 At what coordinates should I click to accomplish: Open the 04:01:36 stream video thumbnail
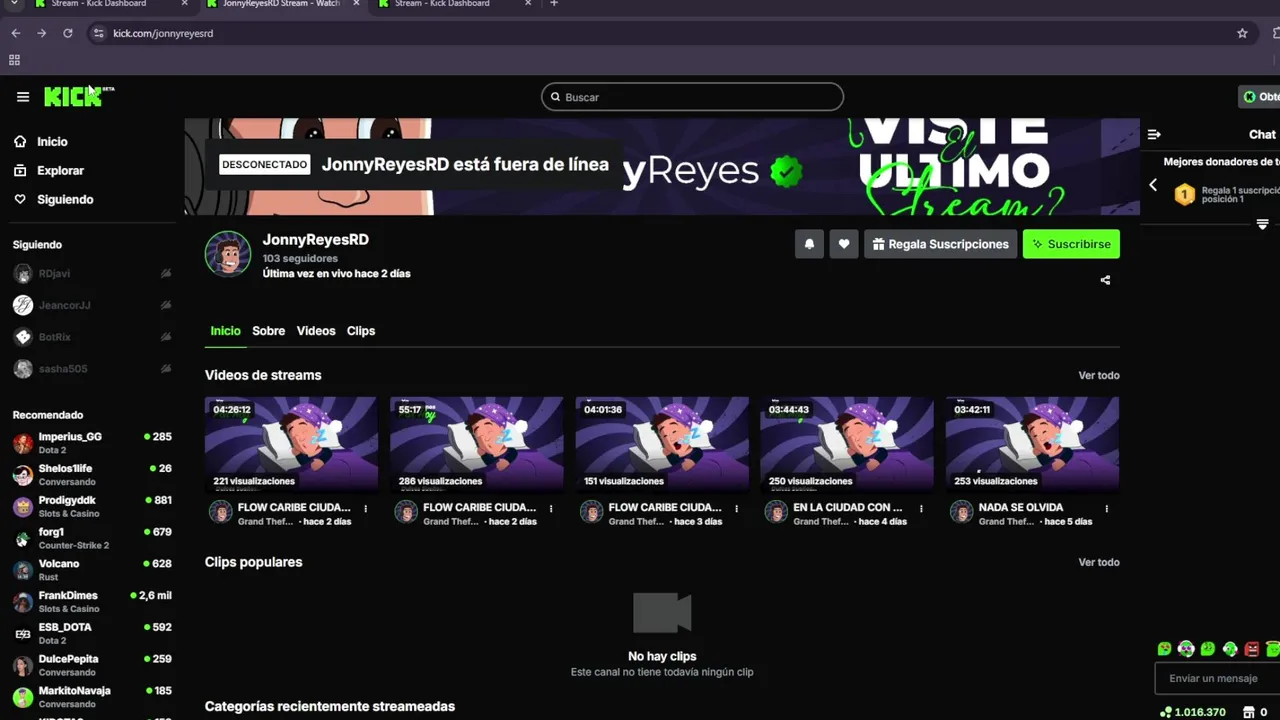[x=662, y=444]
